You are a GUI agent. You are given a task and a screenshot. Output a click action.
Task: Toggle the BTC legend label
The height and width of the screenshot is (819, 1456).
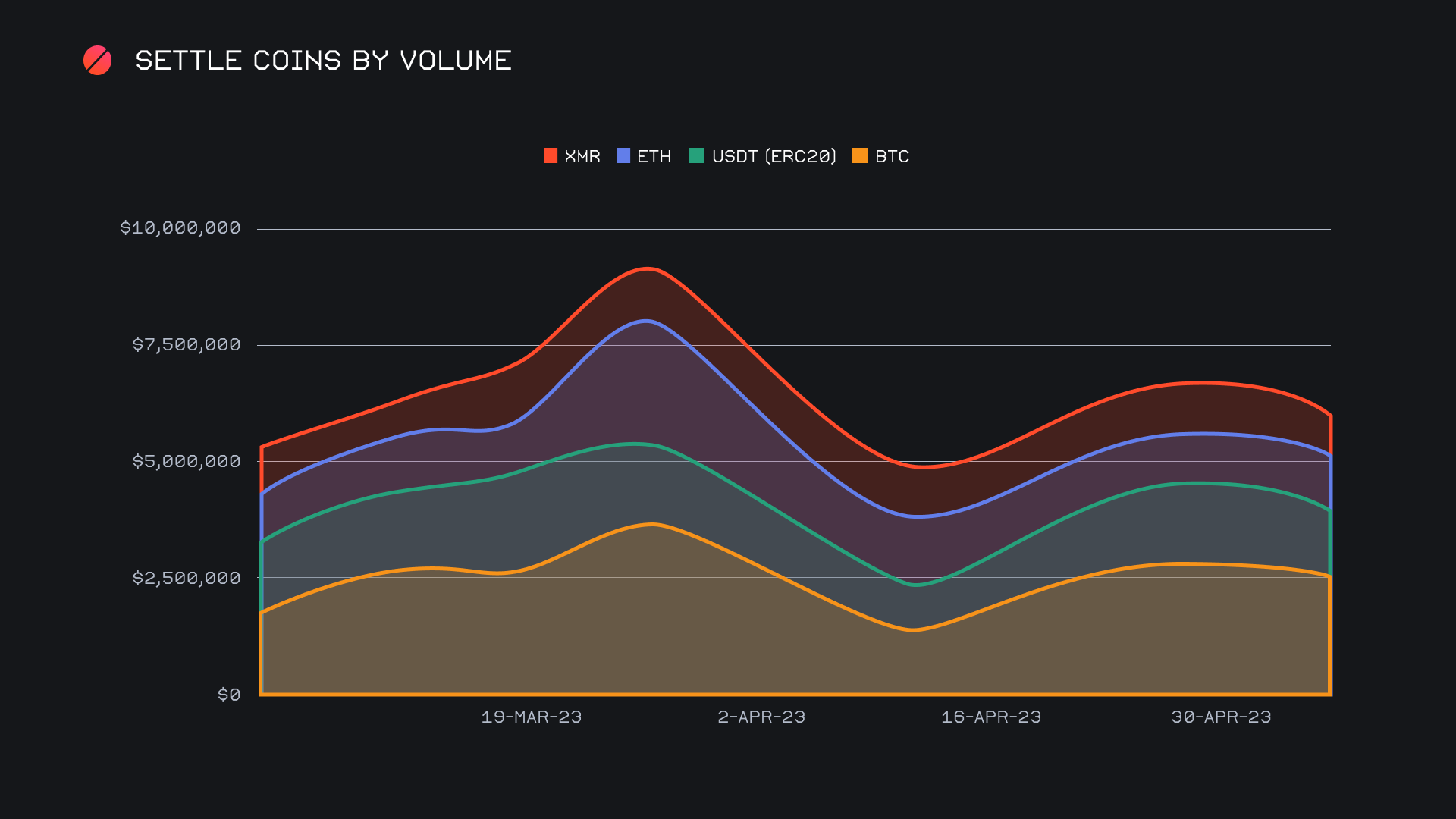point(892,157)
